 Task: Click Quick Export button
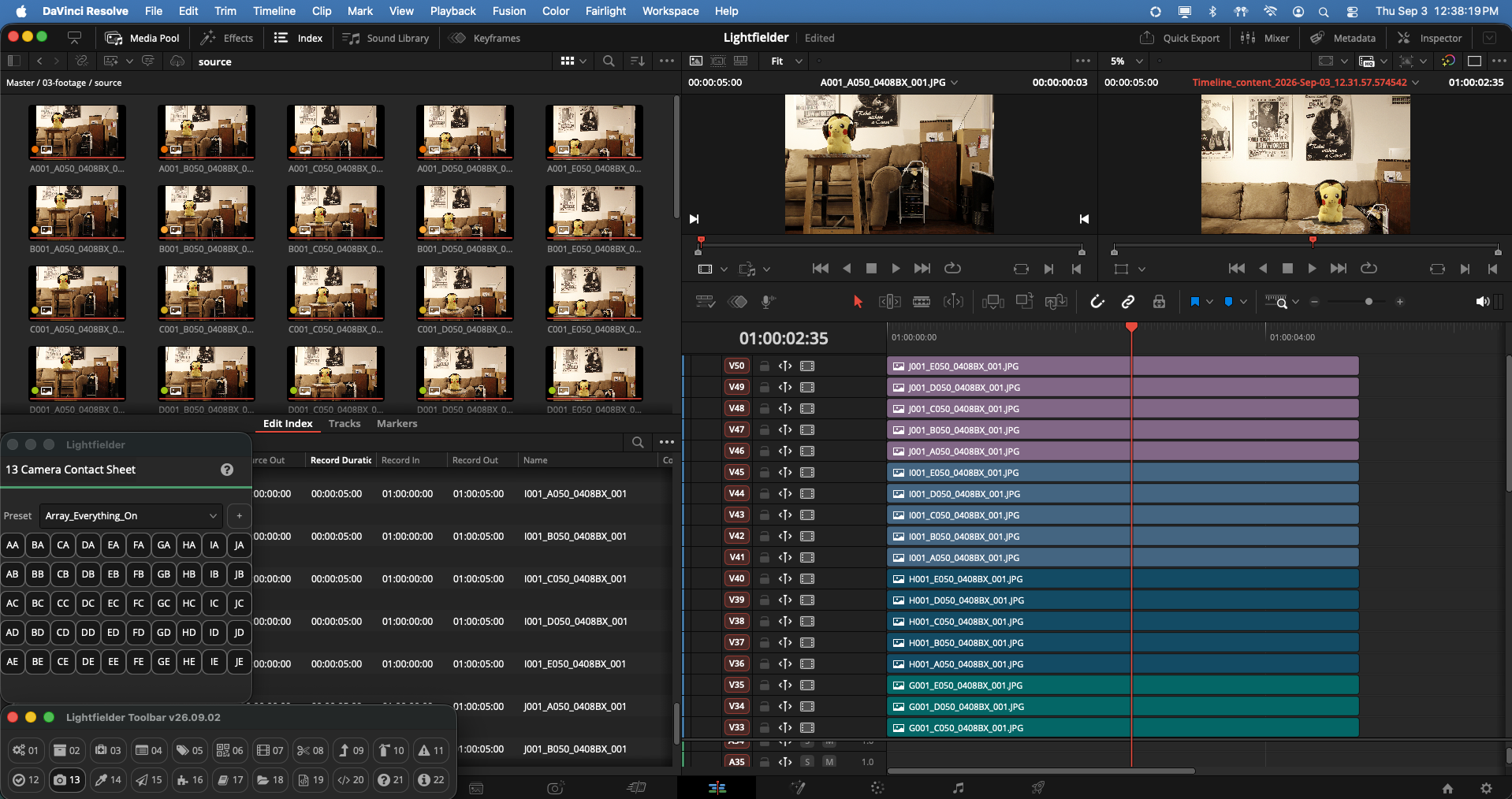tap(1180, 38)
